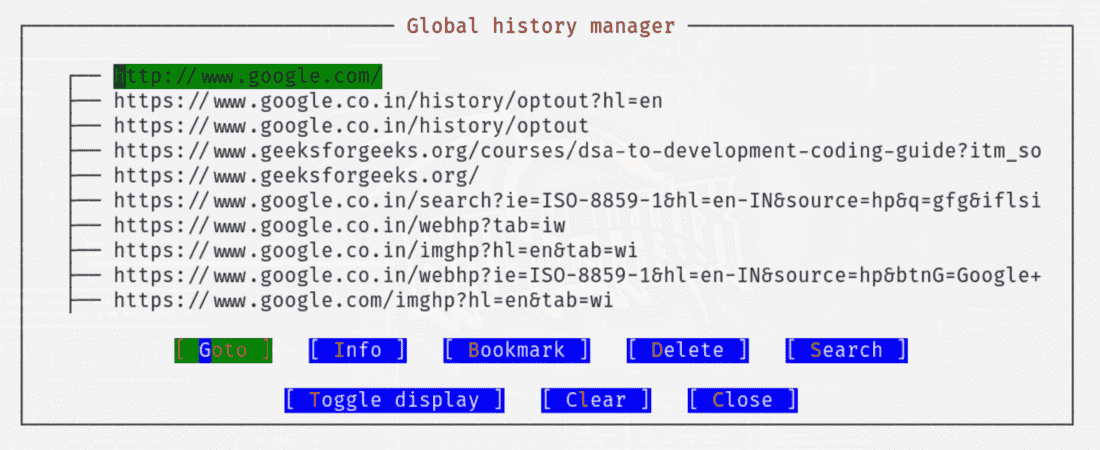Screen dimensions: 1100x450
Task: Select the google.co.in/search?ie=ISO-8859-1 entry
Action: 577,201
